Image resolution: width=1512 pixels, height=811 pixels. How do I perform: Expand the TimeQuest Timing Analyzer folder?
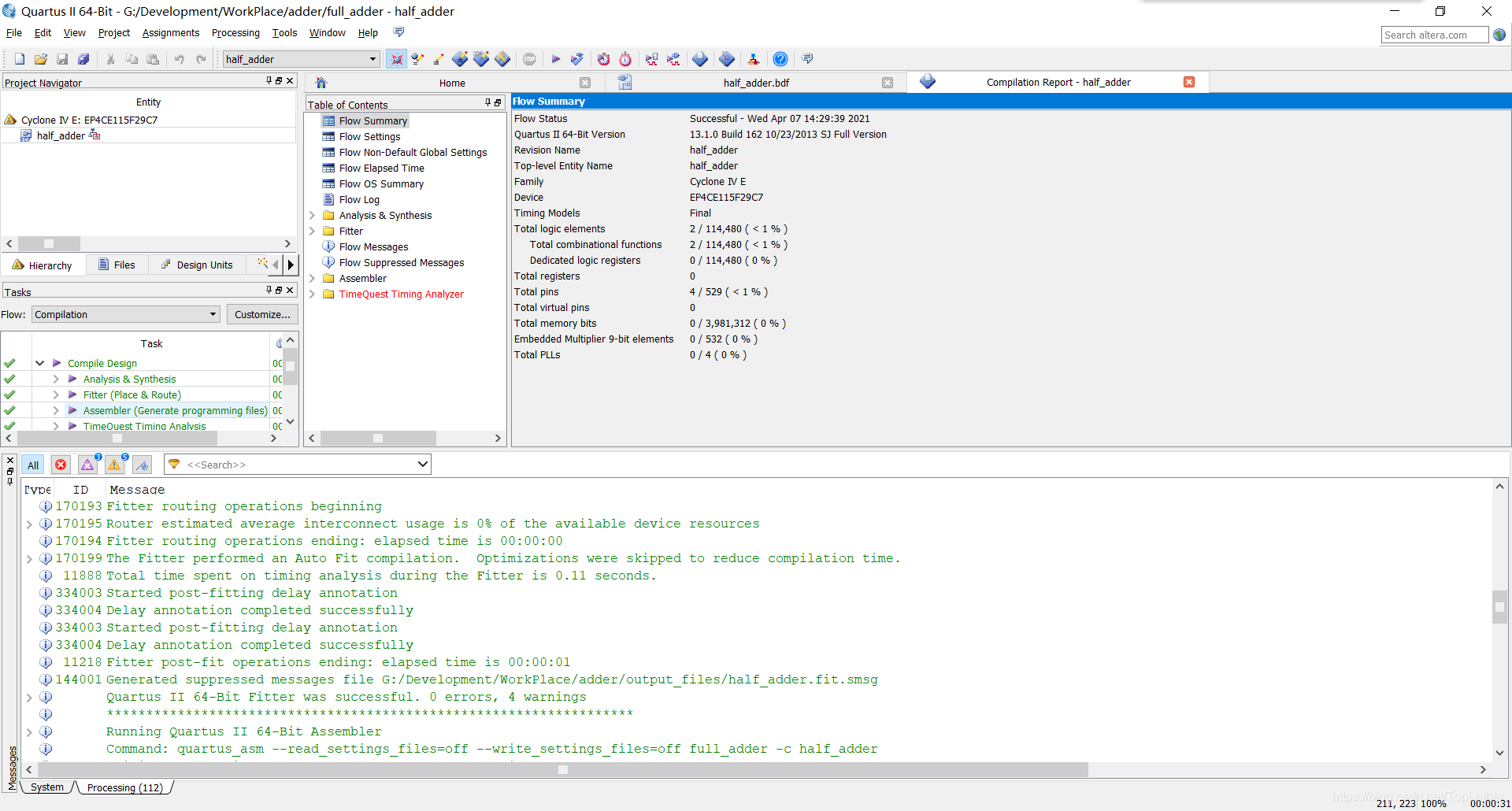pos(313,294)
